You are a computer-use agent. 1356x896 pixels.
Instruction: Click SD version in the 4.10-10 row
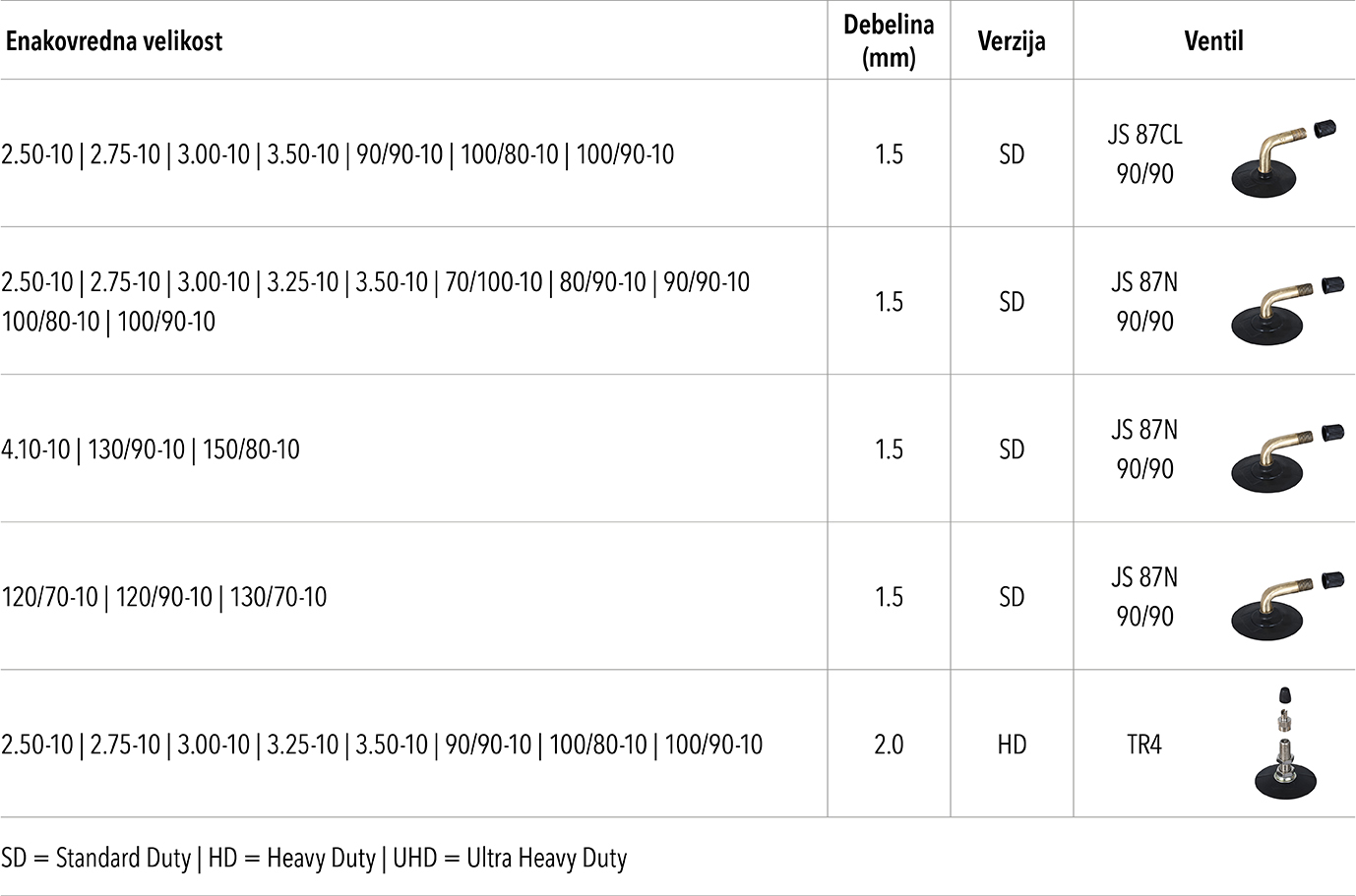click(1012, 449)
